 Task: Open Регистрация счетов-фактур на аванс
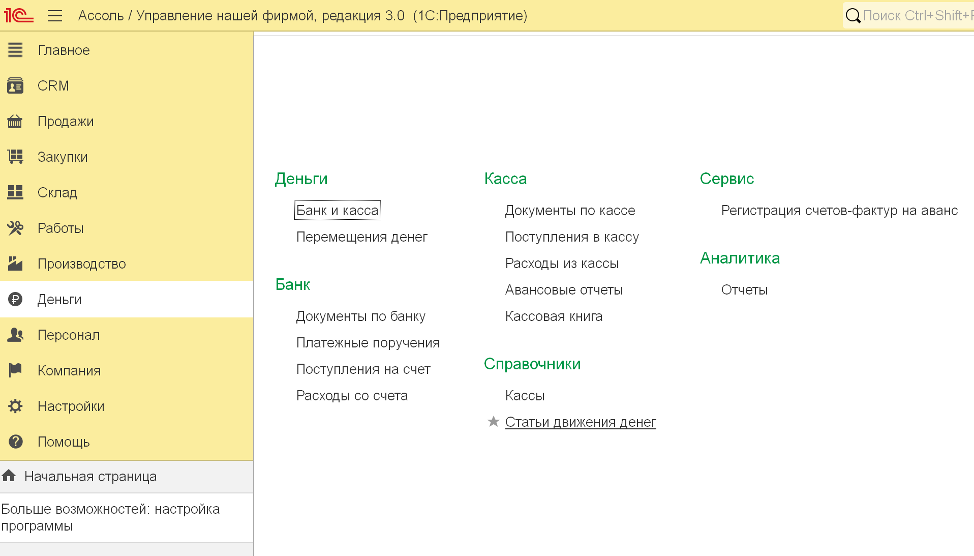tap(838, 210)
